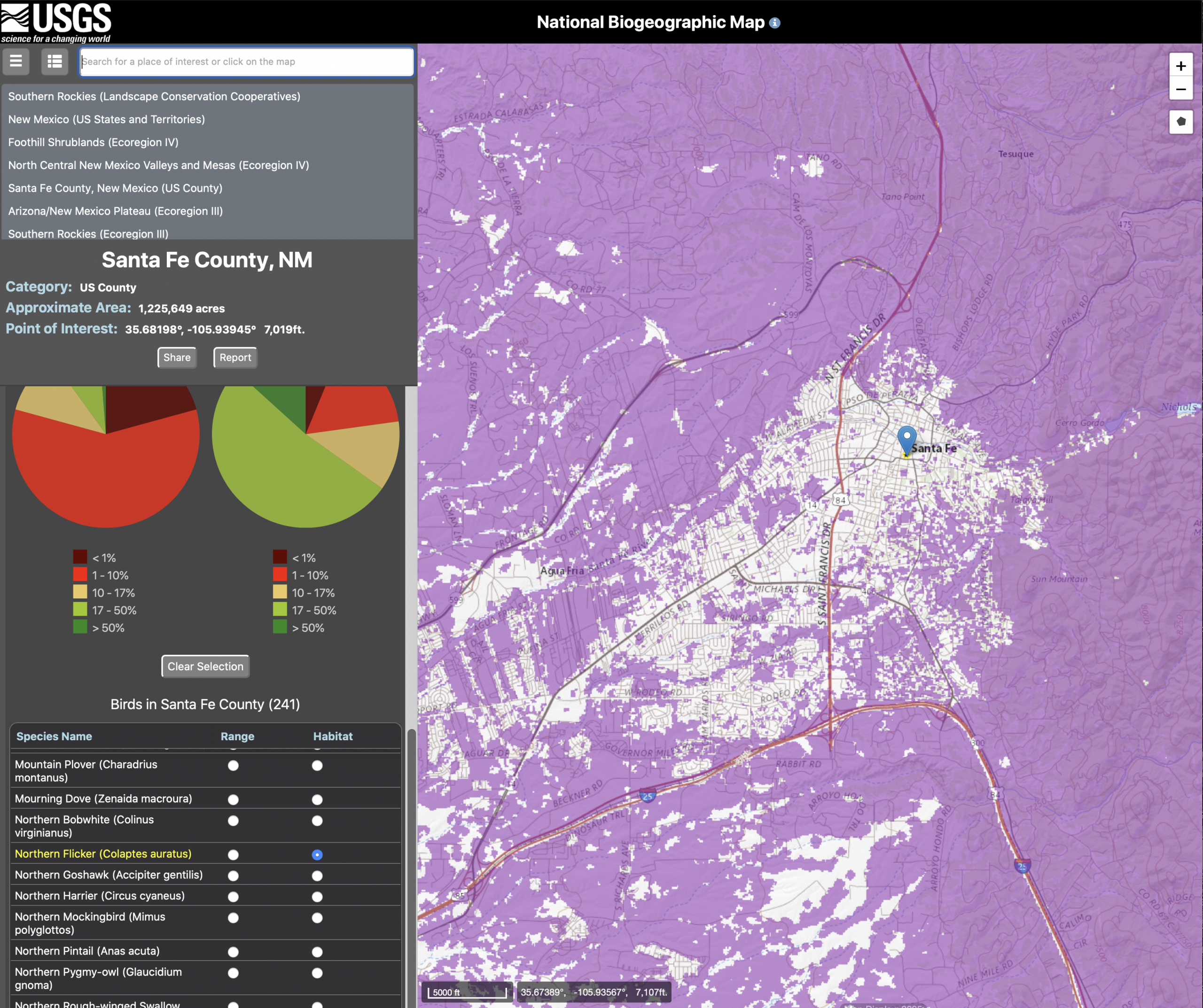The image size is (1203, 1008).
Task: Sort the table by Species Name header
Action: (54, 737)
